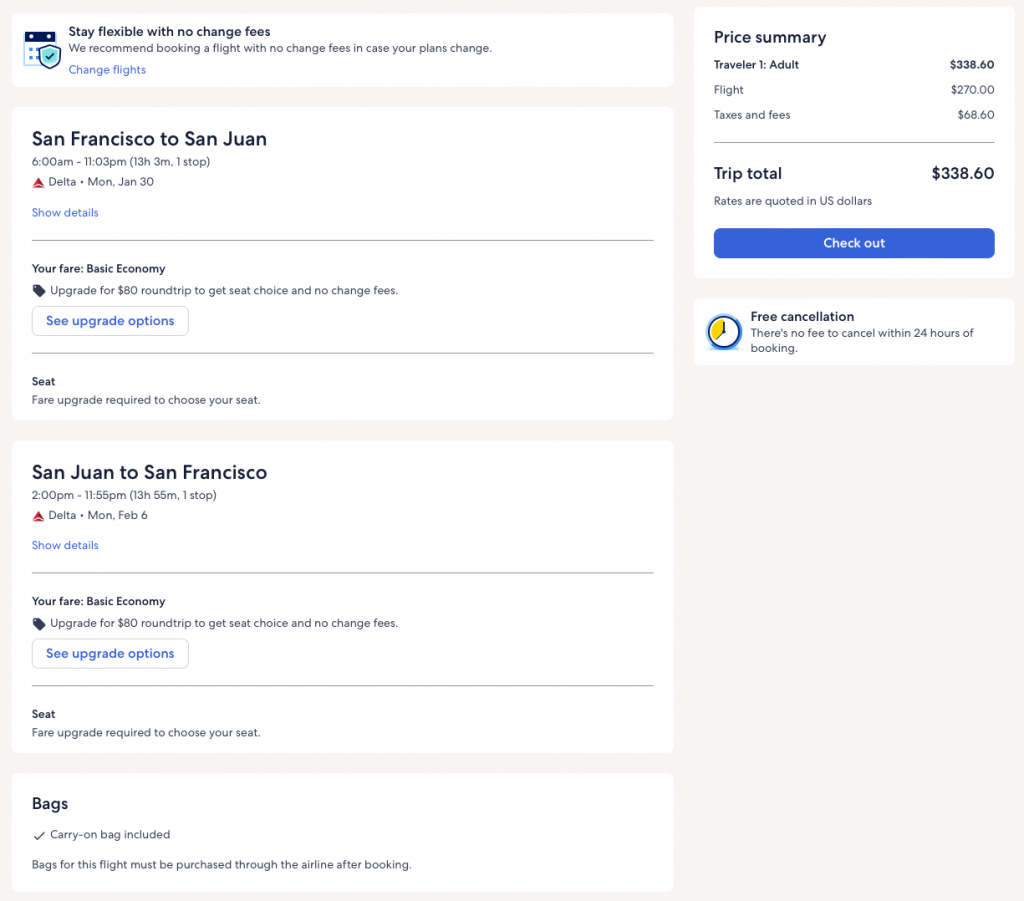Click the Delta logo on Feb 6 flight
Screen dimensions: 1024x901
coord(39,516)
